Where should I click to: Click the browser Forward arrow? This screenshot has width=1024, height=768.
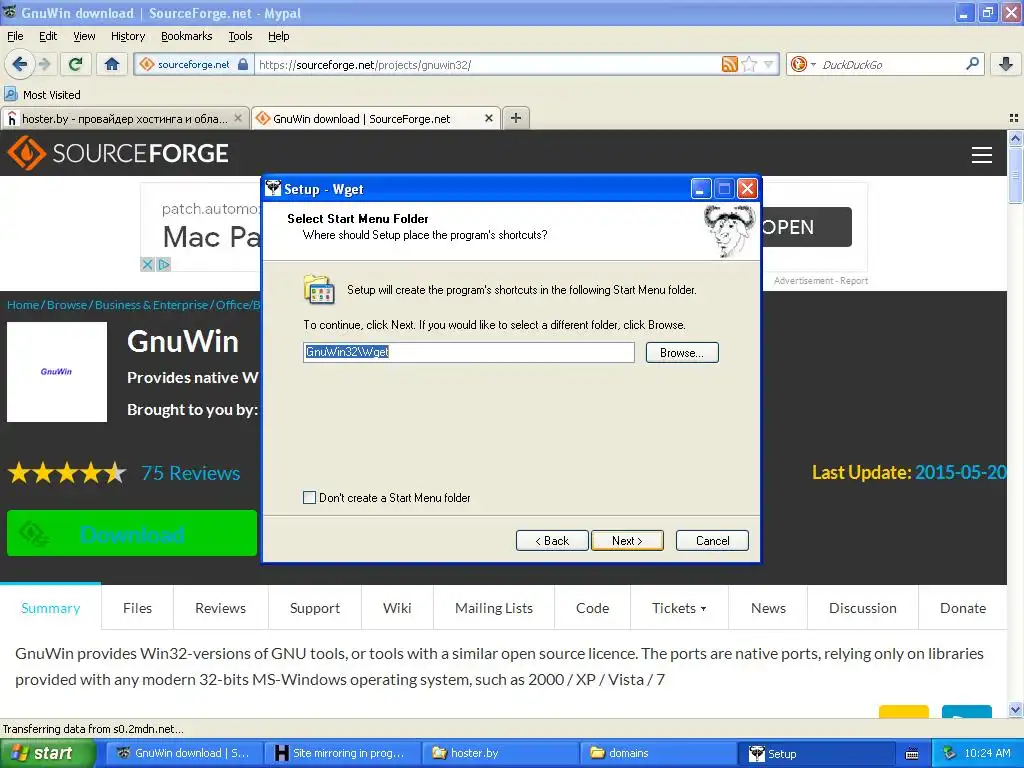click(x=44, y=64)
